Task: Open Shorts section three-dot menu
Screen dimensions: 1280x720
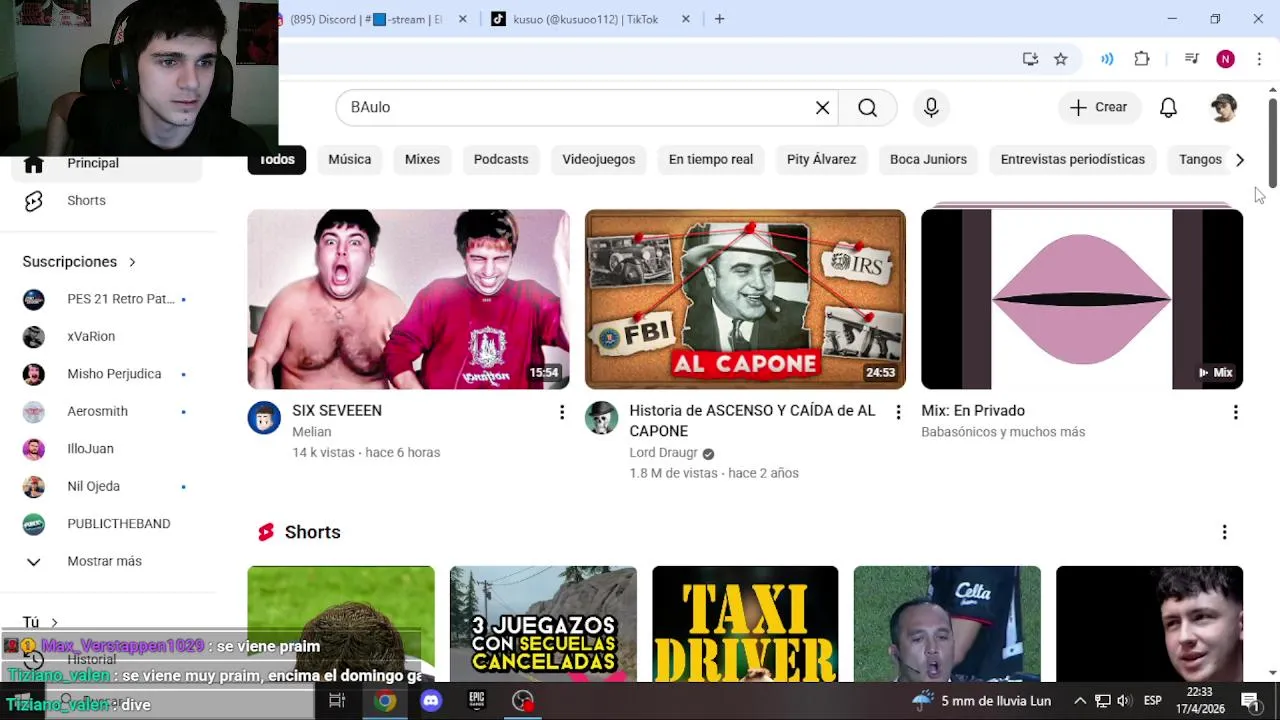Action: (x=1224, y=532)
